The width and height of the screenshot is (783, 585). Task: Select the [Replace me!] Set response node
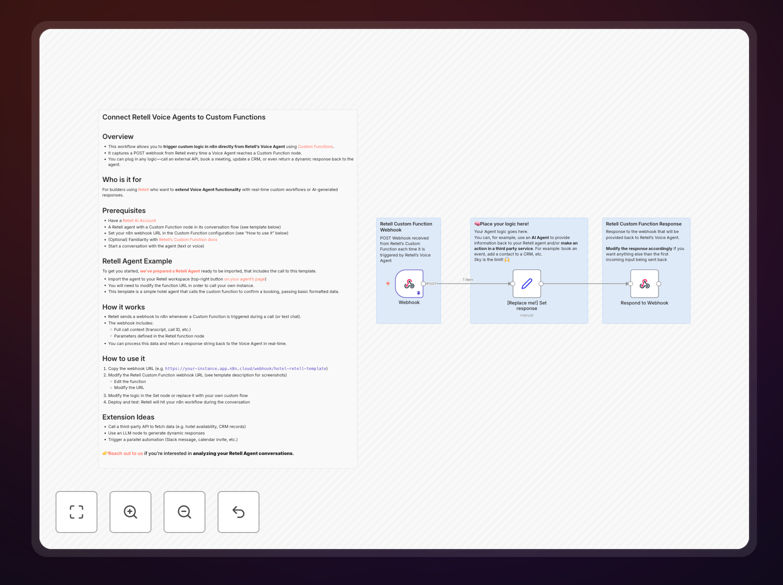527,284
